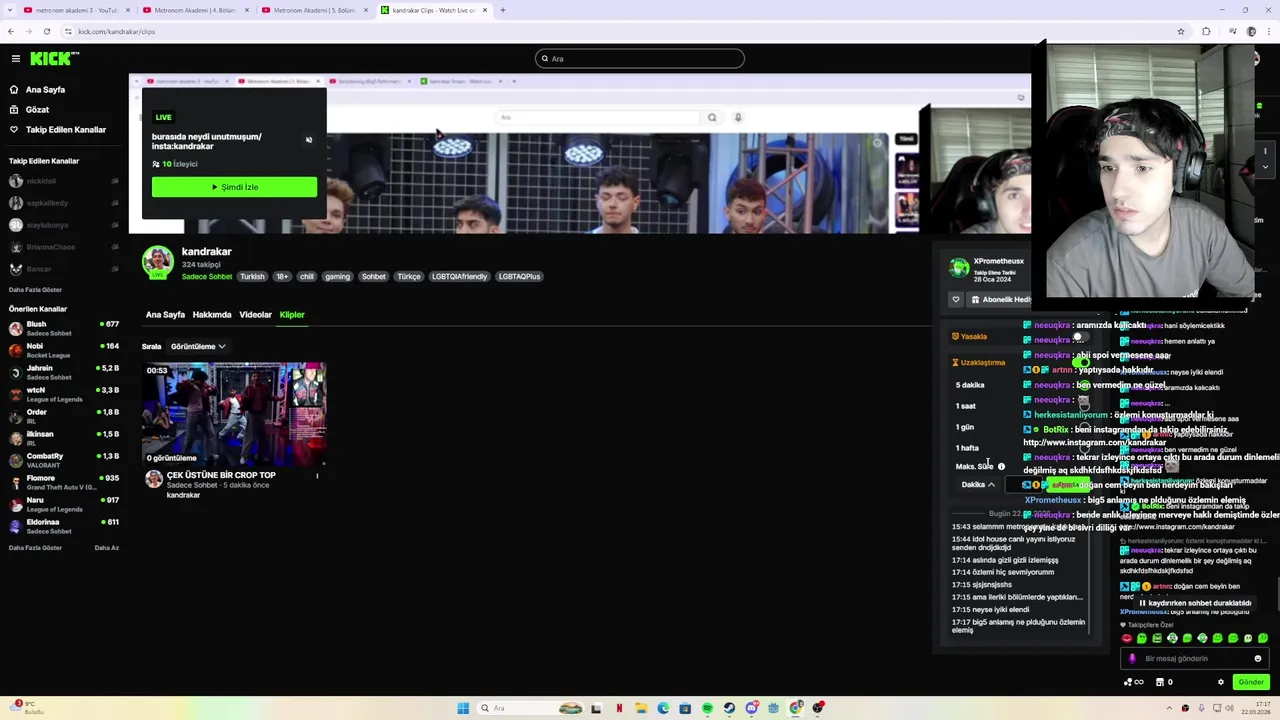Viewport: 1280px width, 720px height.
Task: Open Windows Start menu
Action: pos(463,708)
